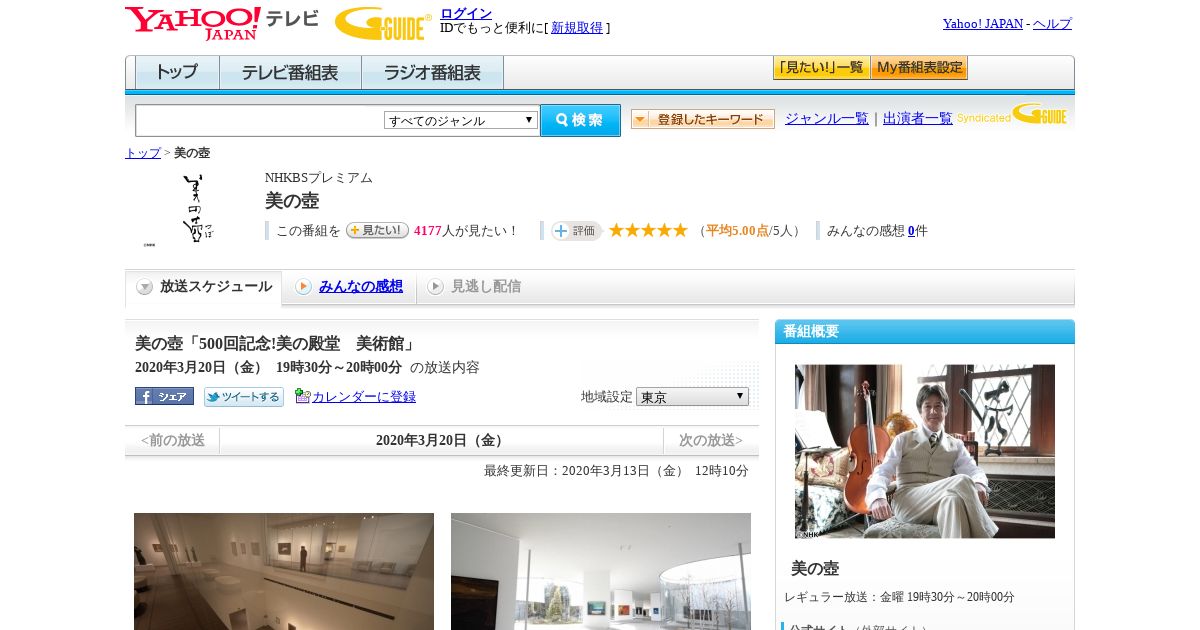
Task: Click the Yahoo! JAPAN テレビ logo
Action: pyautogui.click(x=222, y=23)
